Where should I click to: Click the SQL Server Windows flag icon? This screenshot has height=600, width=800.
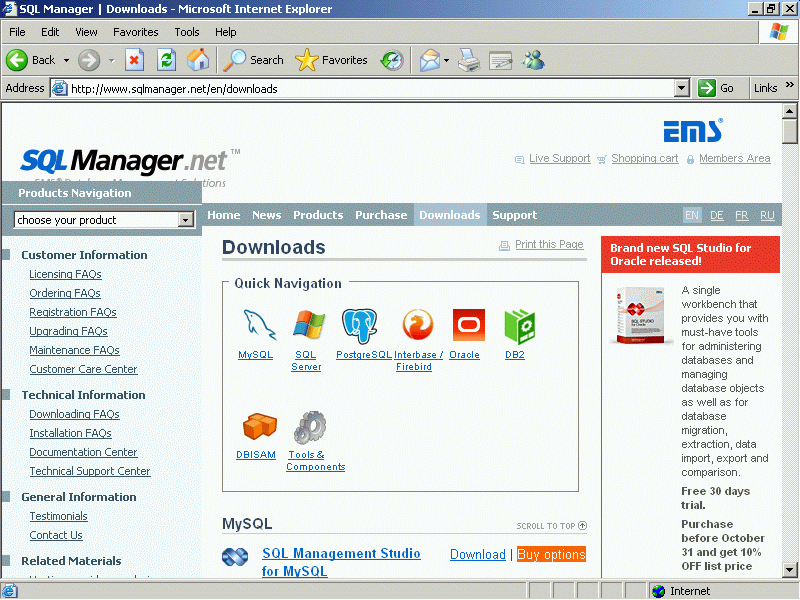coord(309,324)
